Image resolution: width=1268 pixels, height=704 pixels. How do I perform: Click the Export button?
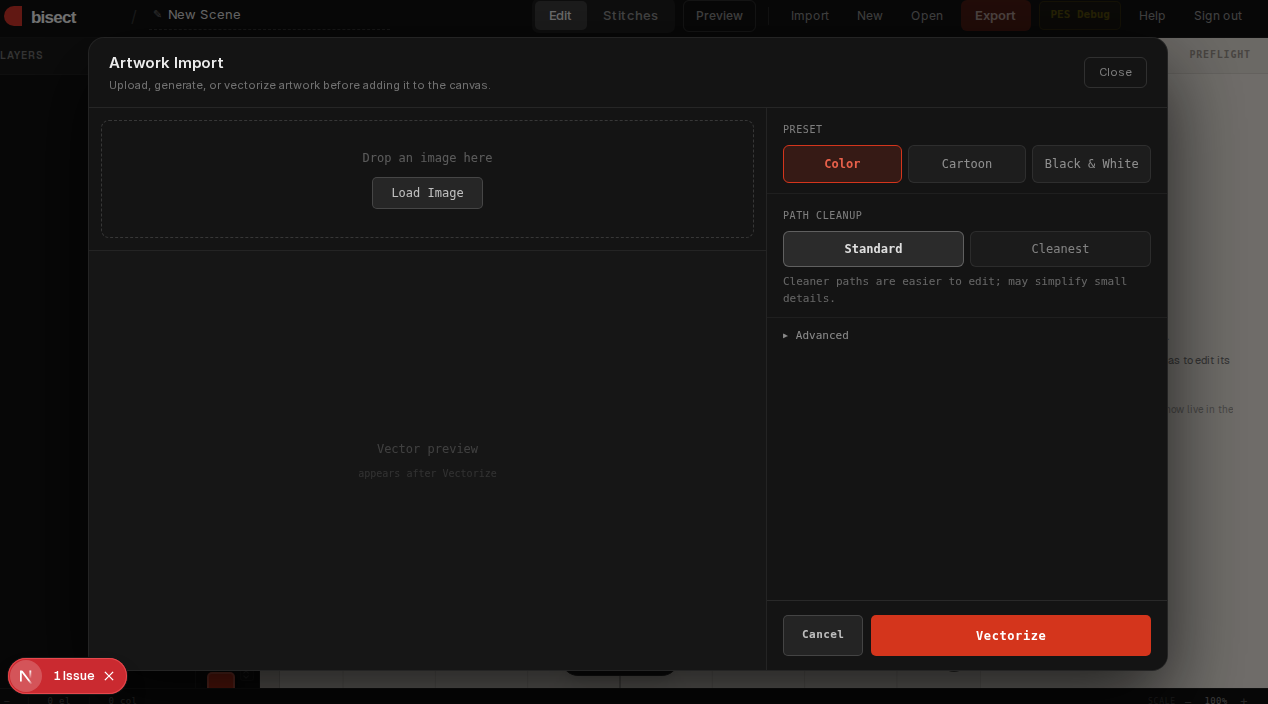[x=995, y=15]
